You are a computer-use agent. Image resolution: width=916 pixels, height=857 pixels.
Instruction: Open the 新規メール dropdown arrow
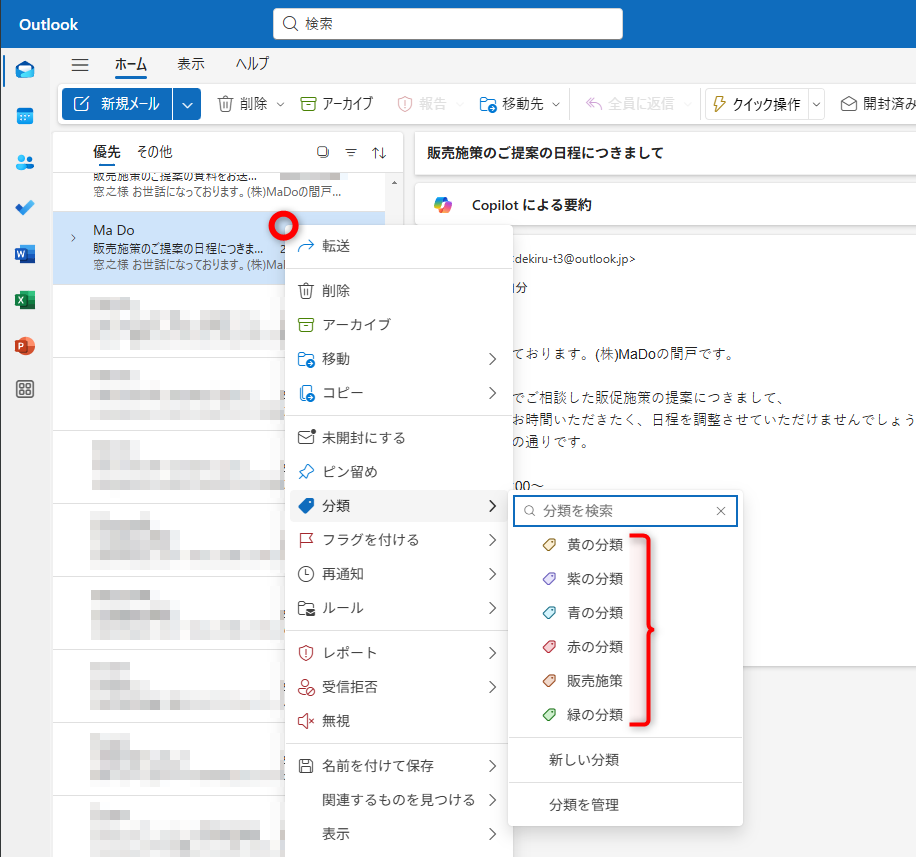[x=186, y=103]
